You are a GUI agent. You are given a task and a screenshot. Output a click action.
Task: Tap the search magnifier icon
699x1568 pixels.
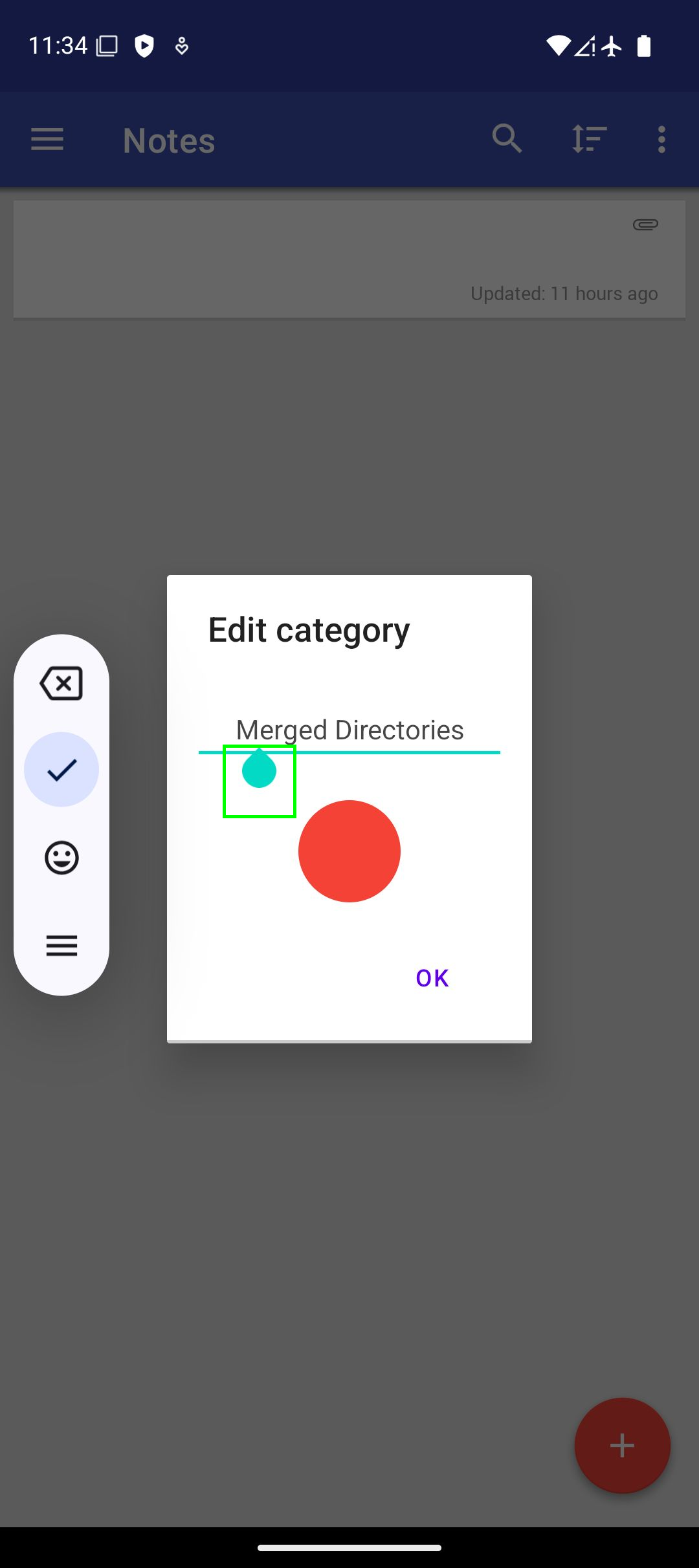[507, 139]
